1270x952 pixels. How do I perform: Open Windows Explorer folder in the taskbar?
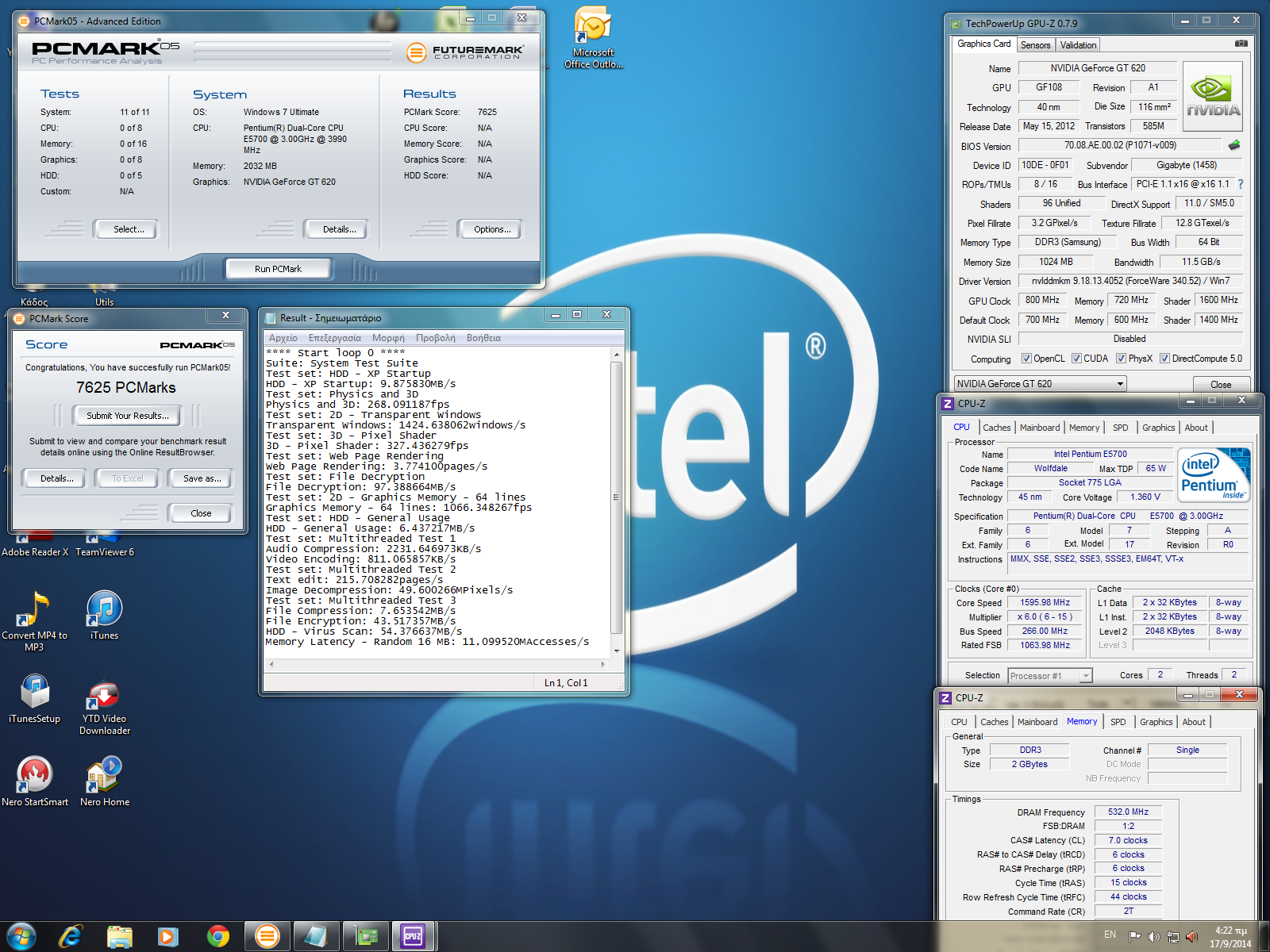[x=119, y=937]
